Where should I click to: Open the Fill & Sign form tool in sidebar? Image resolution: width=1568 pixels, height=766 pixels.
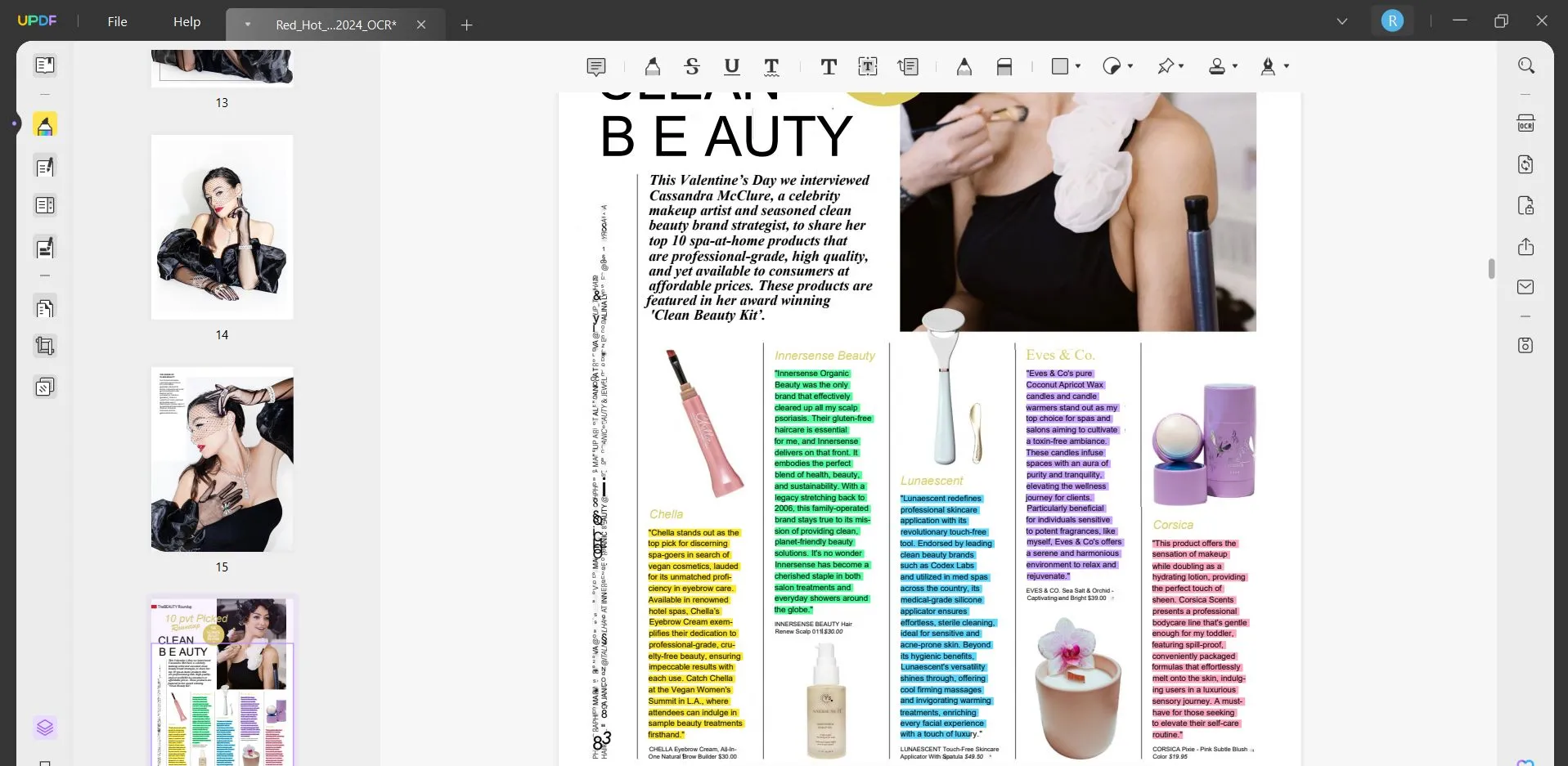(45, 248)
